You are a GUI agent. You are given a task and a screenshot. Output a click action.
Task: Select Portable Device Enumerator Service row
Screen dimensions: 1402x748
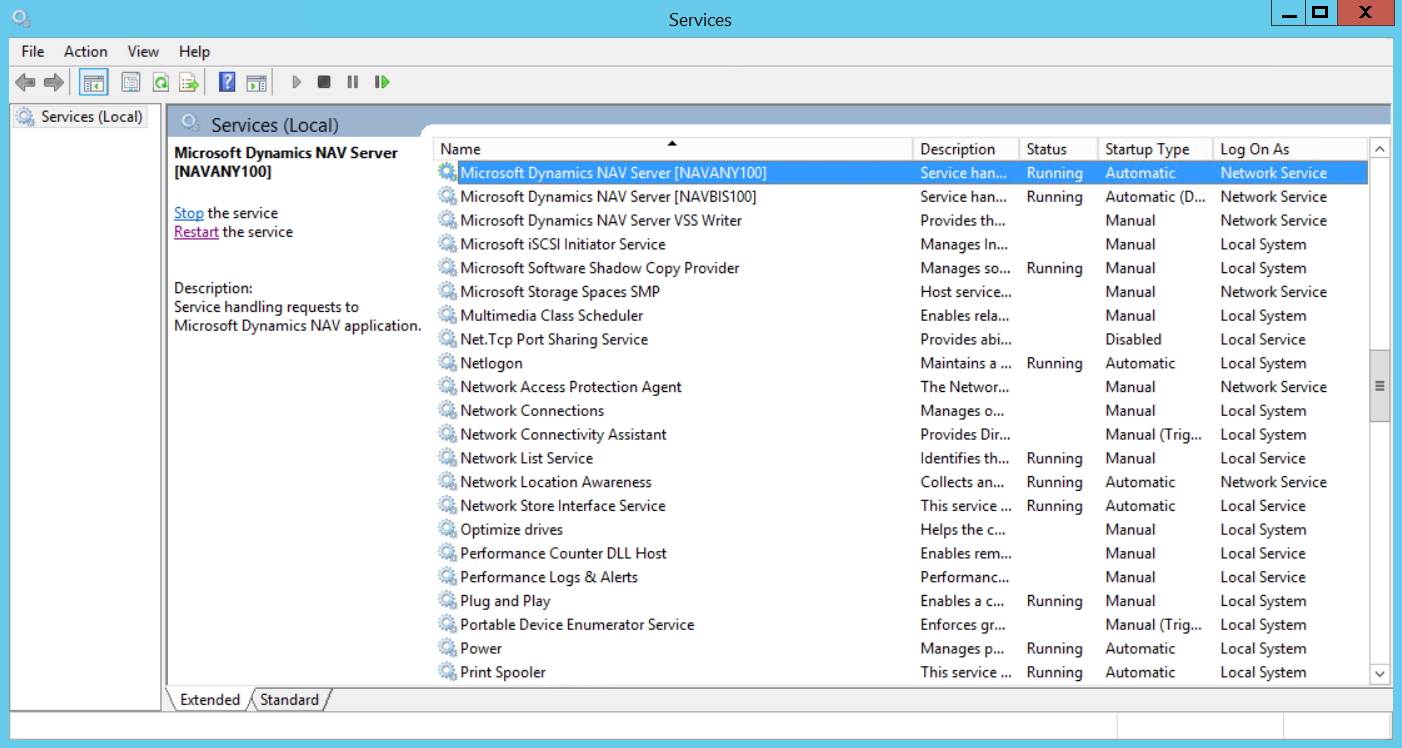(x=902, y=624)
